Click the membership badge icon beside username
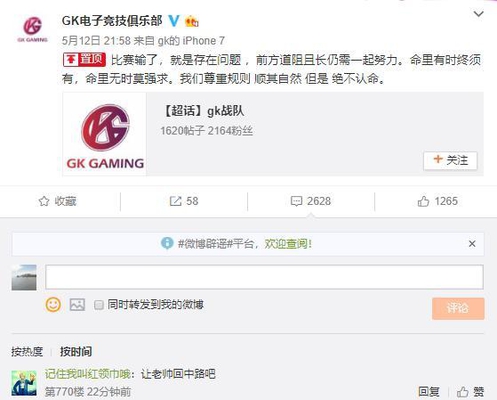 pyautogui.click(x=192, y=22)
